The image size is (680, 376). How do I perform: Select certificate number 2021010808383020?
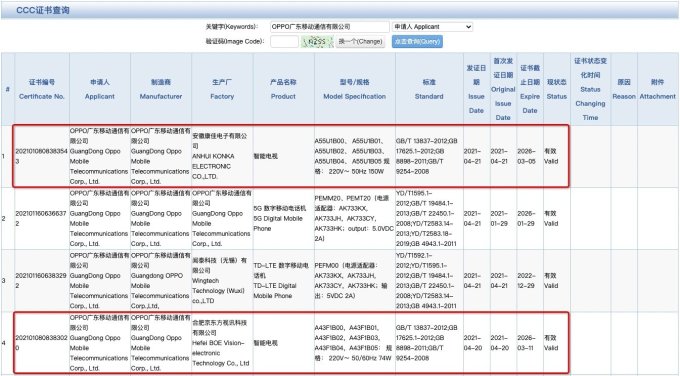(41, 343)
